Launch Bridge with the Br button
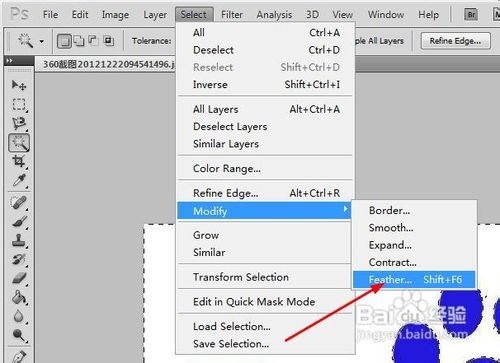Screen dimensions: 500x363 pos(471,15)
